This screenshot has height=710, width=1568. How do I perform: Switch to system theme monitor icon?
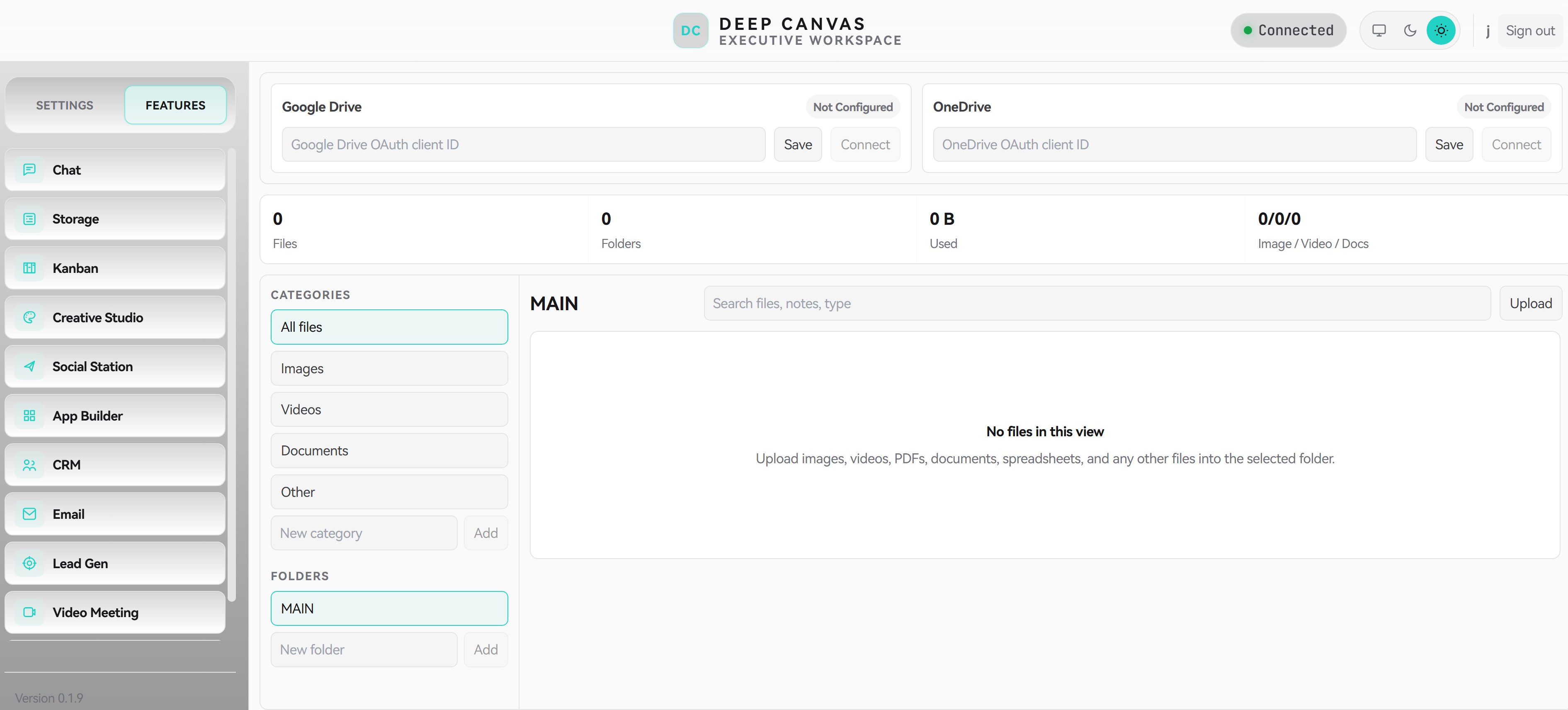(1379, 30)
